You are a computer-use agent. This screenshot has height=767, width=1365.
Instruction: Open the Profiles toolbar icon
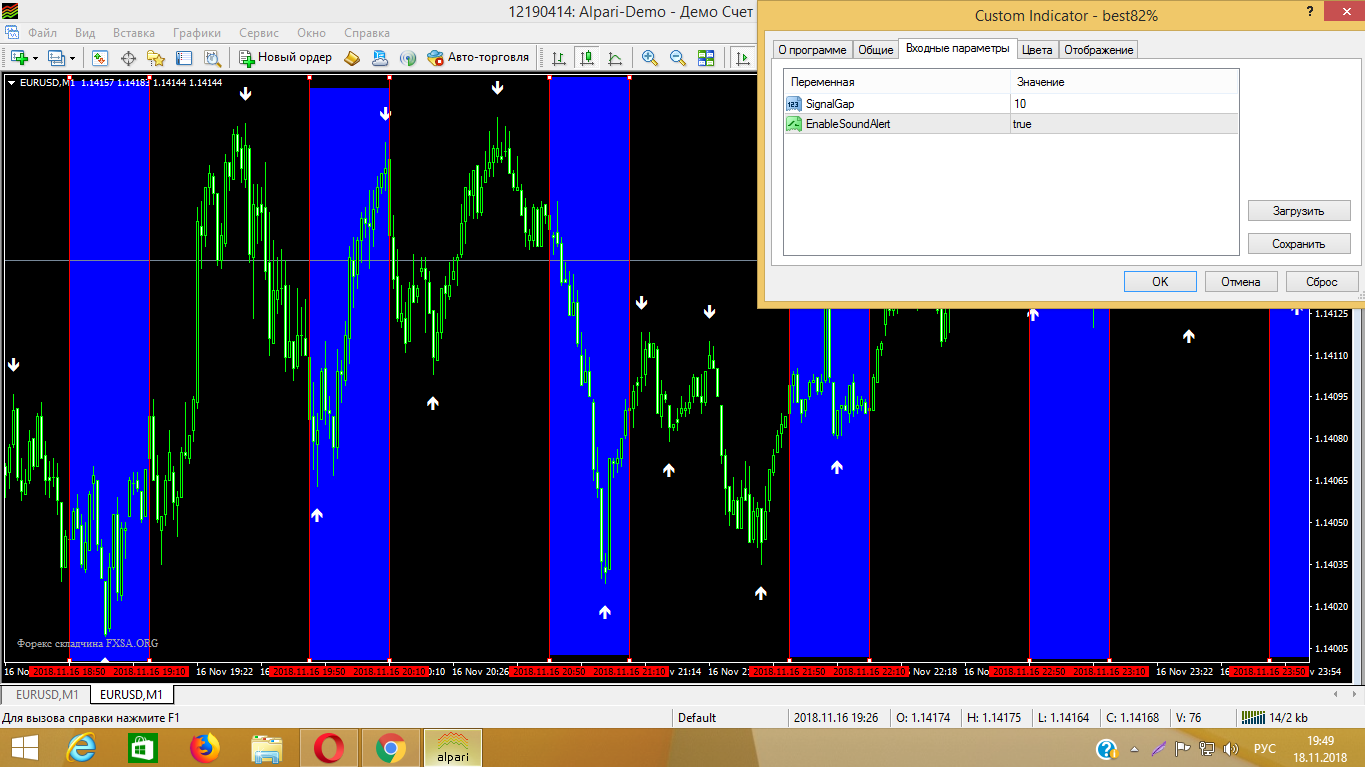[56, 58]
